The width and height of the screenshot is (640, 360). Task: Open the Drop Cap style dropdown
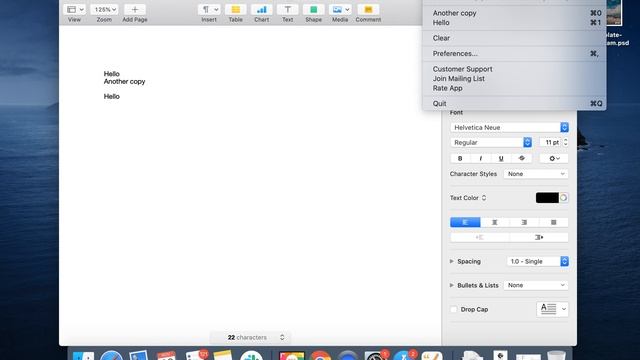pos(552,309)
